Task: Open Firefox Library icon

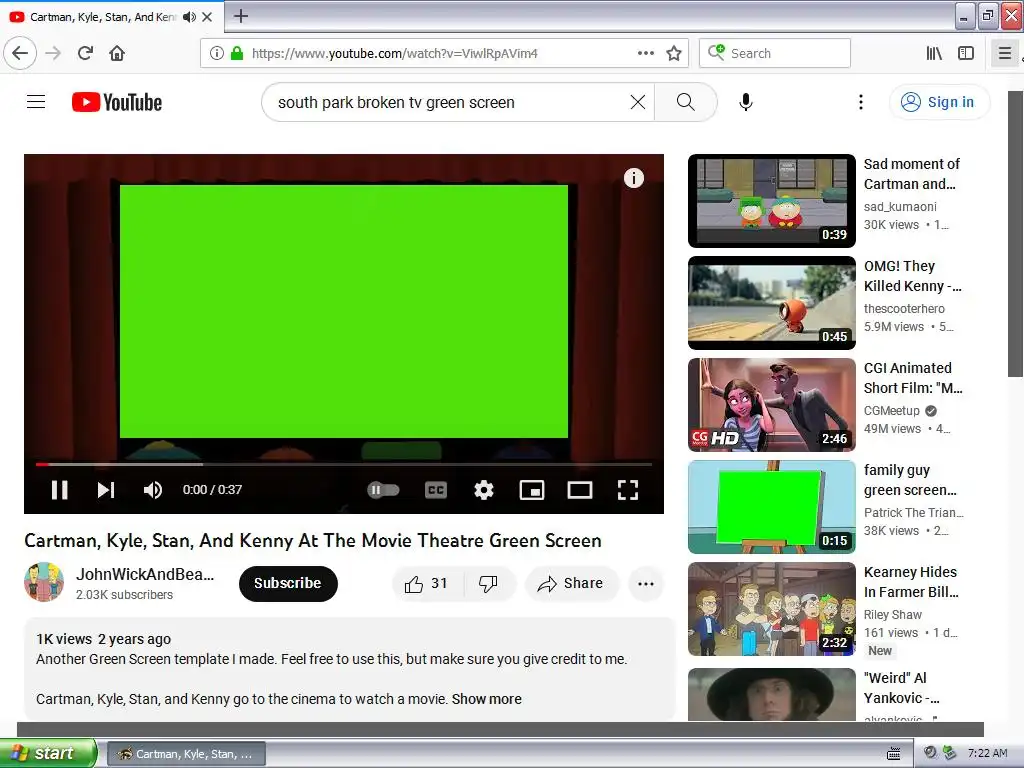Action: 934,53
